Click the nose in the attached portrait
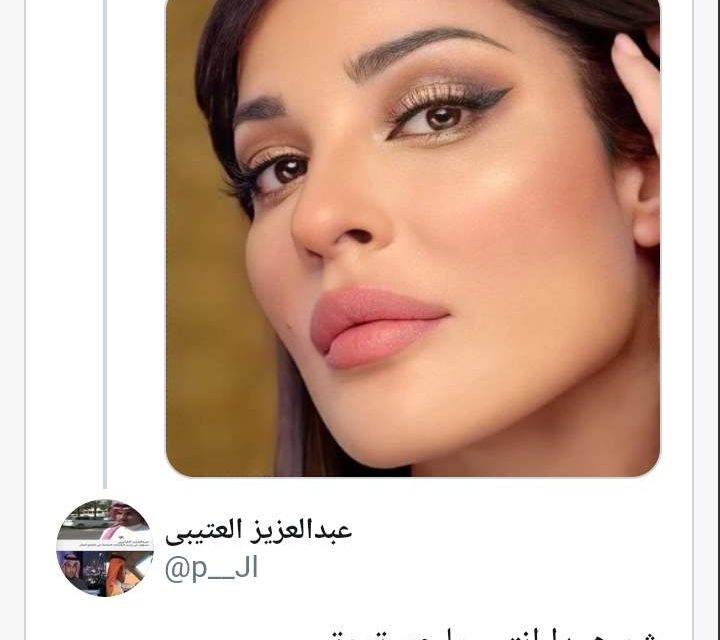The height and width of the screenshot is (640, 720). (x=338, y=220)
